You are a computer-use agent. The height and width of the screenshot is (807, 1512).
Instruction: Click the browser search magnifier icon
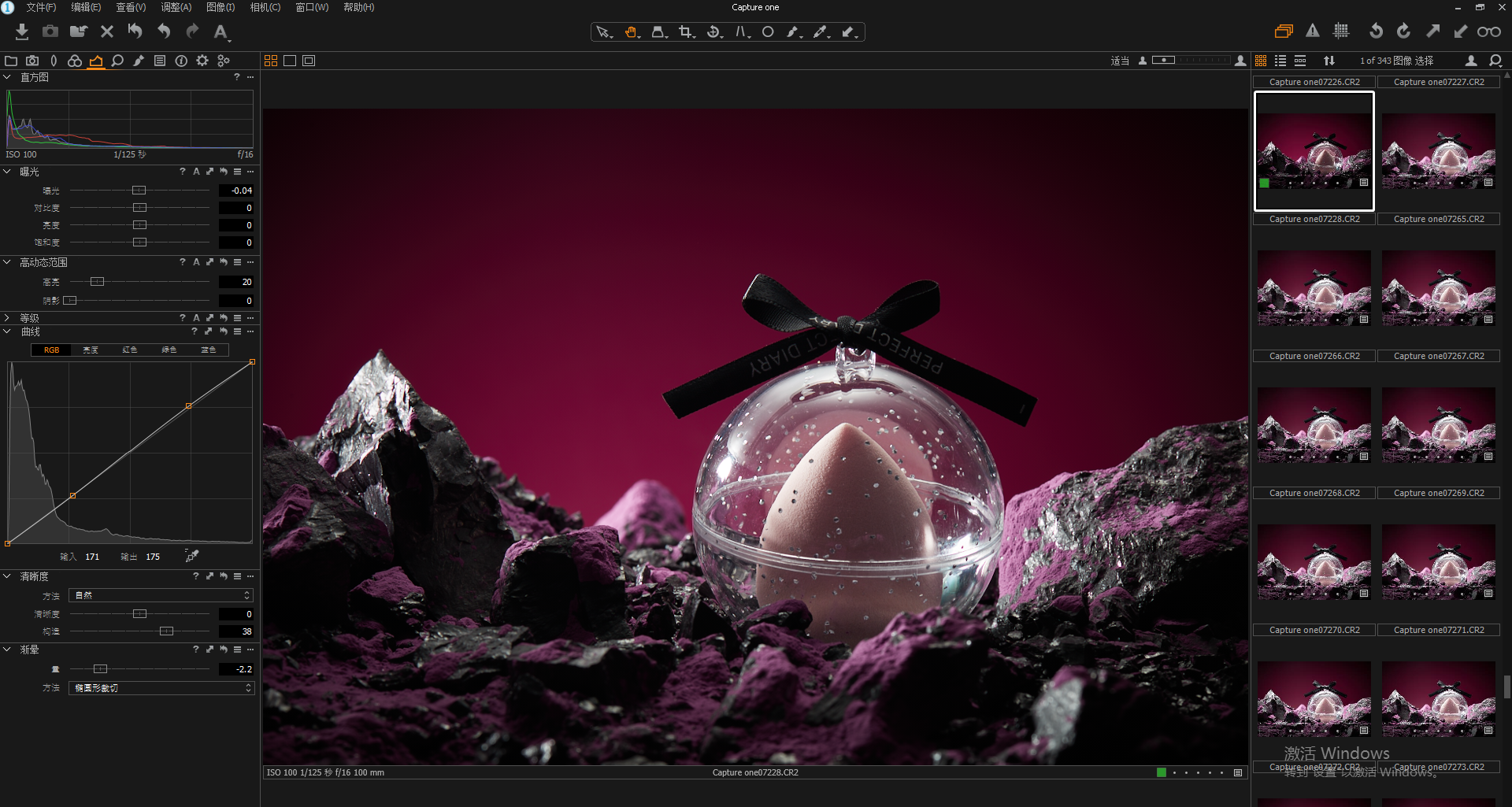point(1495,61)
